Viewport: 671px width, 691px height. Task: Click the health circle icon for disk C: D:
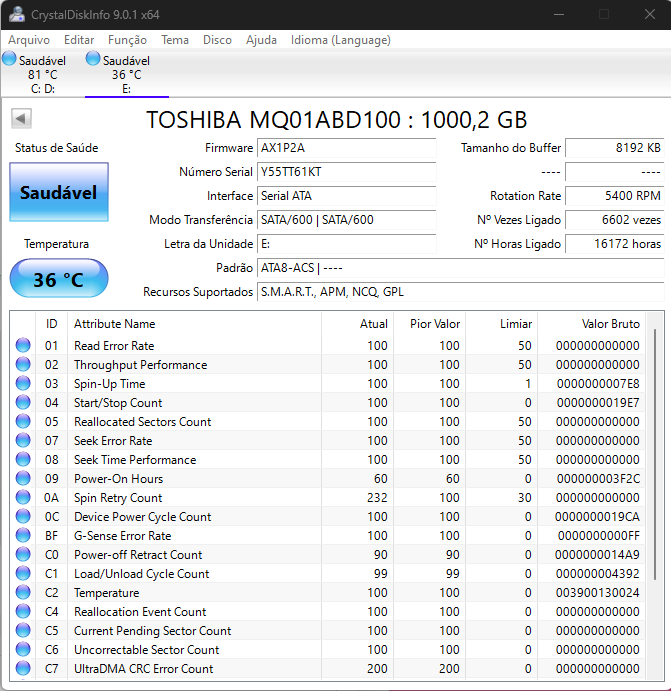click(x=9, y=58)
